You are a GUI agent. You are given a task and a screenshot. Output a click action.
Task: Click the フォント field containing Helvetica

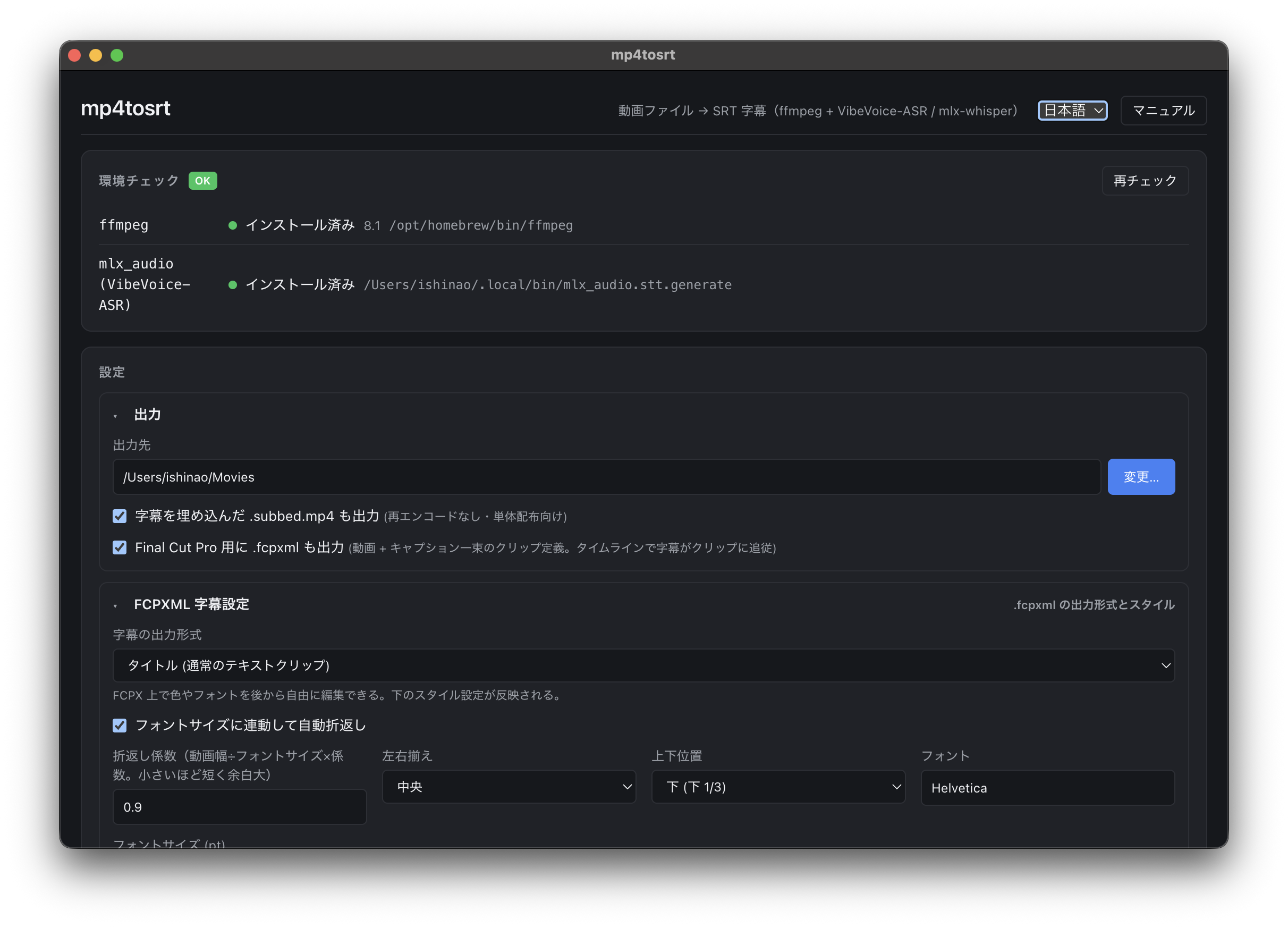click(1047, 788)
